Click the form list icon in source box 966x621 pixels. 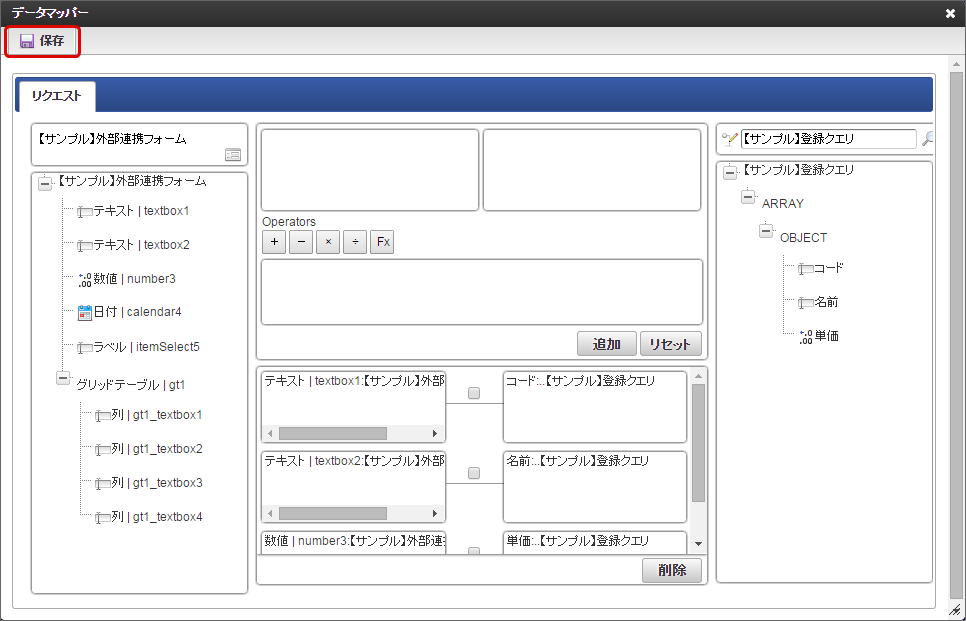pos(232,154)
